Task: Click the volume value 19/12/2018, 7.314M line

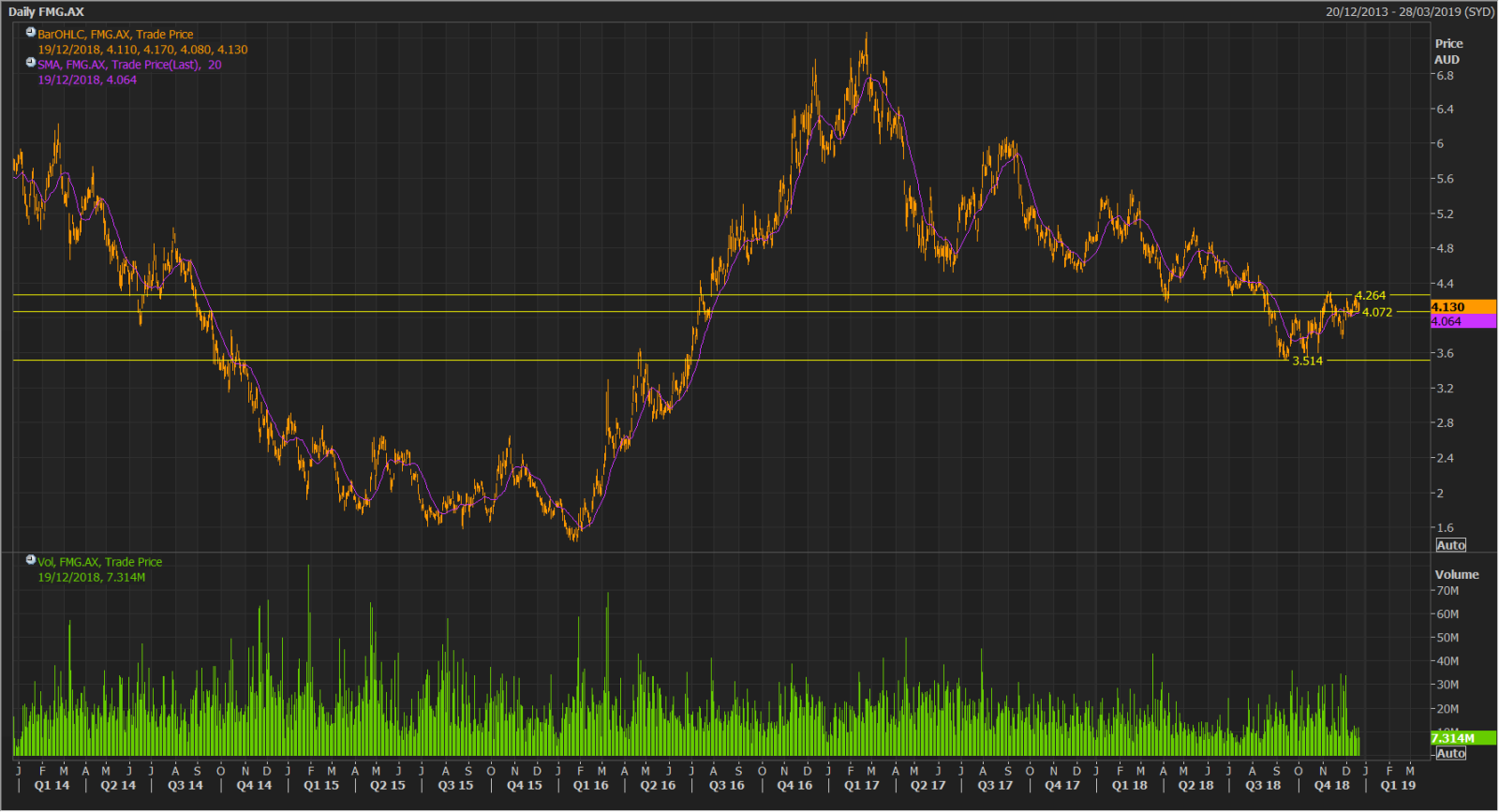Action: point(91,577)
